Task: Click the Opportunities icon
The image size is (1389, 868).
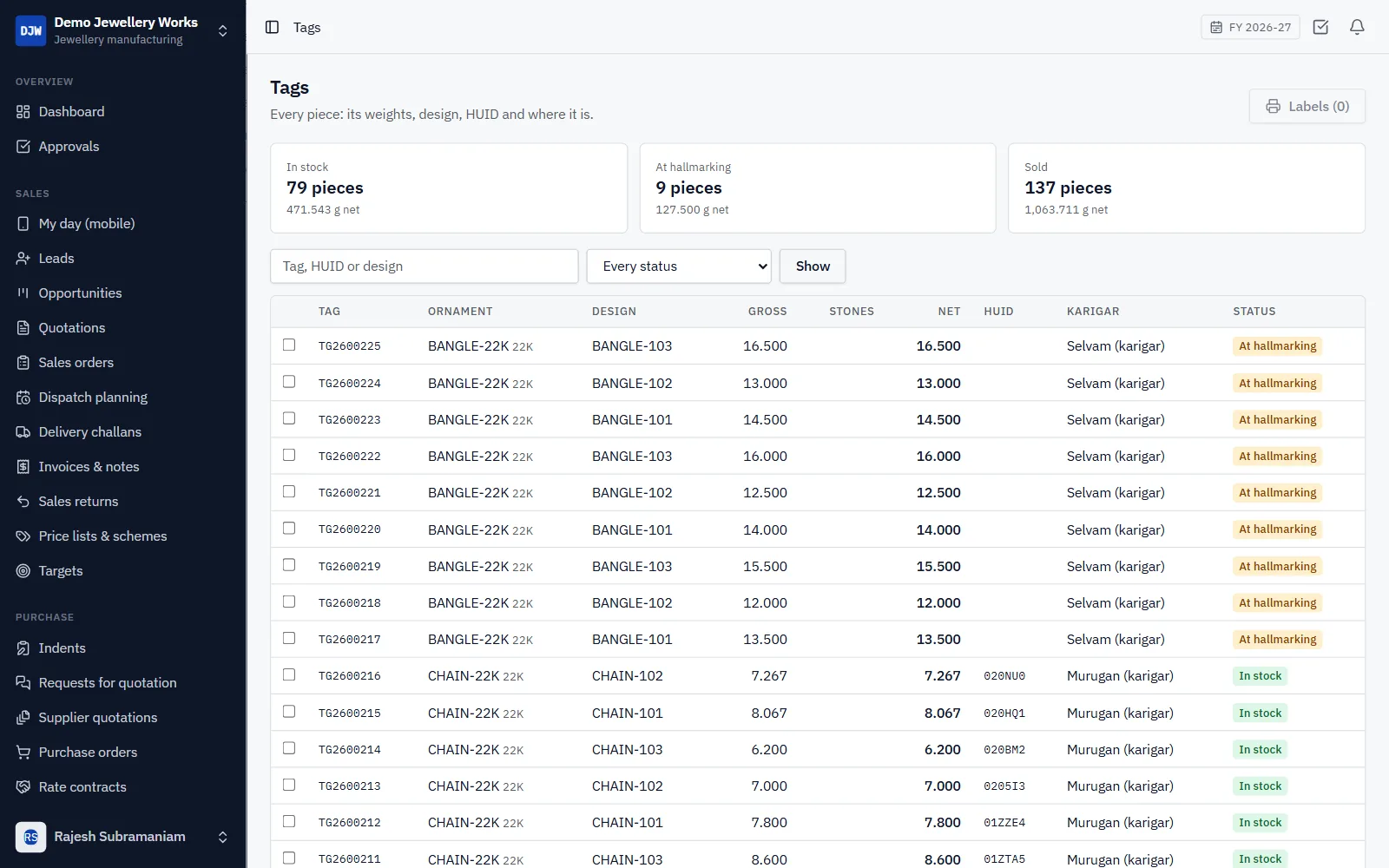Action: coord(23,293)
